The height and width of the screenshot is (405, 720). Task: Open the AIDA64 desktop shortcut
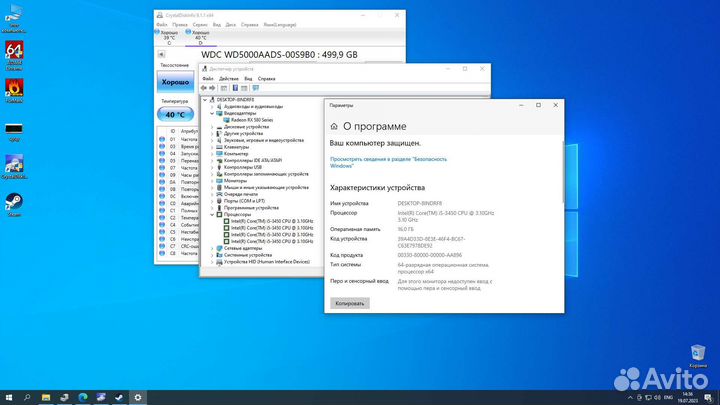click(14, 55)
